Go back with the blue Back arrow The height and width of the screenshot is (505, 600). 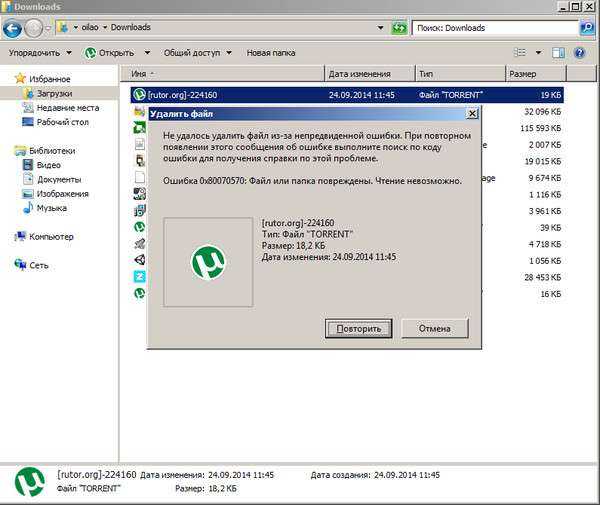coord(12,28)
